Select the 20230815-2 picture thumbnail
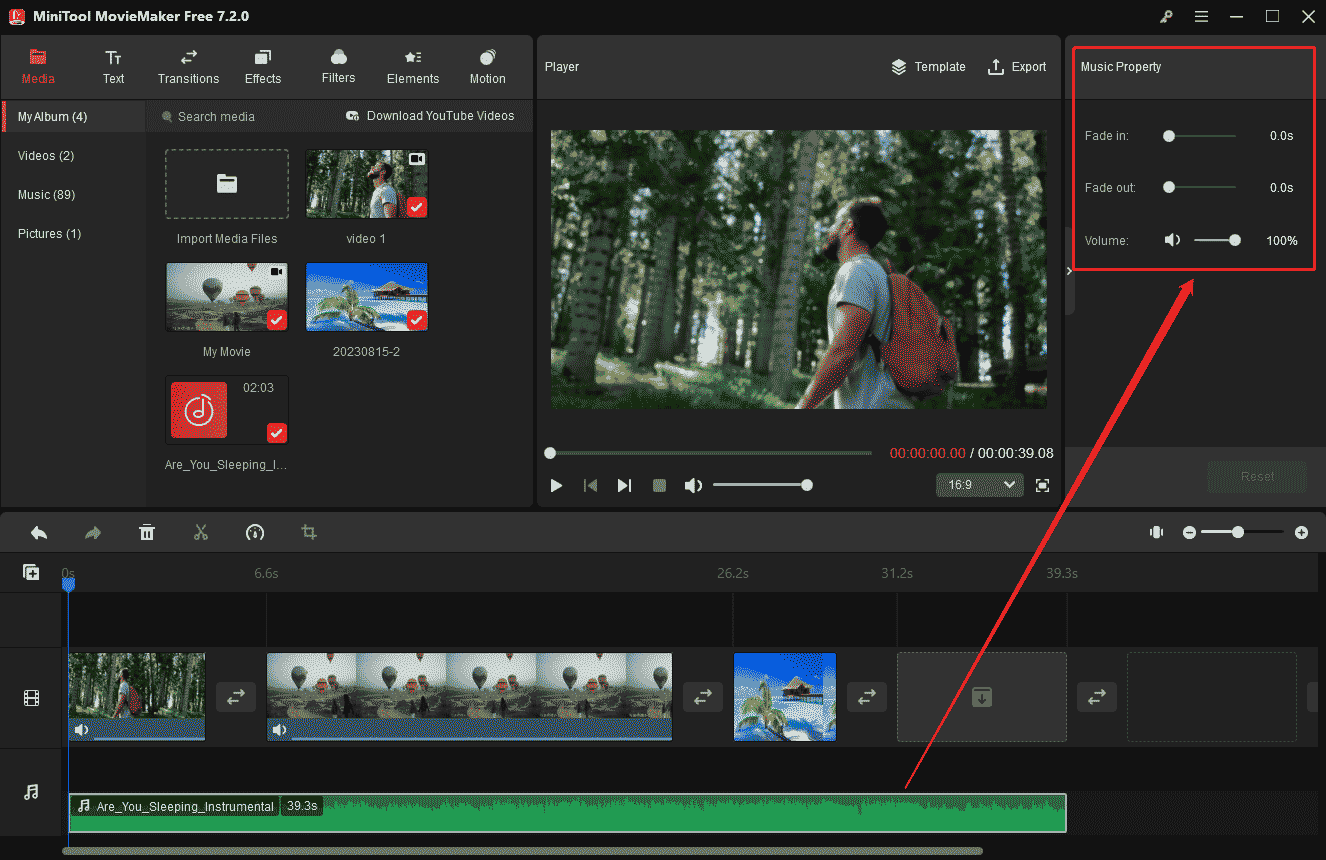Screen dimensions: 1326x860 point(366,297)
